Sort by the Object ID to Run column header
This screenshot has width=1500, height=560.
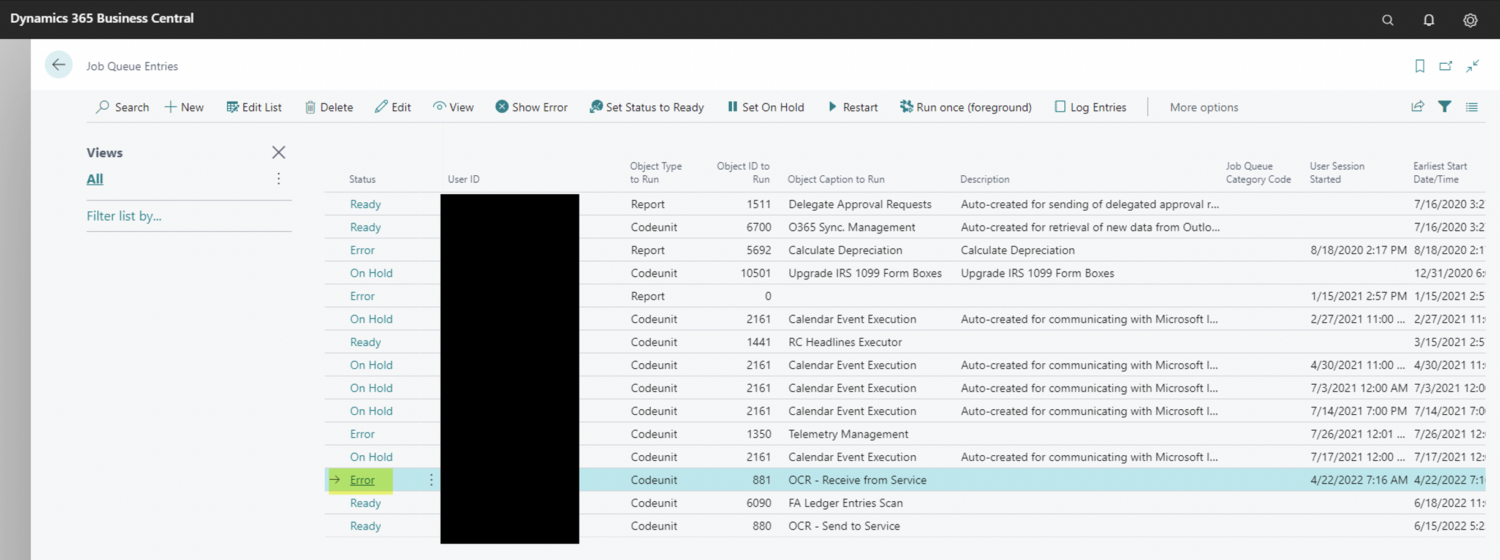(x=744, y=172)
